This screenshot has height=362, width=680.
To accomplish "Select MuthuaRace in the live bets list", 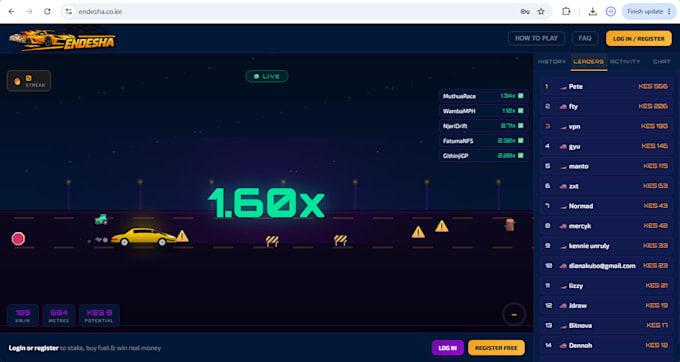I will 483,96.
